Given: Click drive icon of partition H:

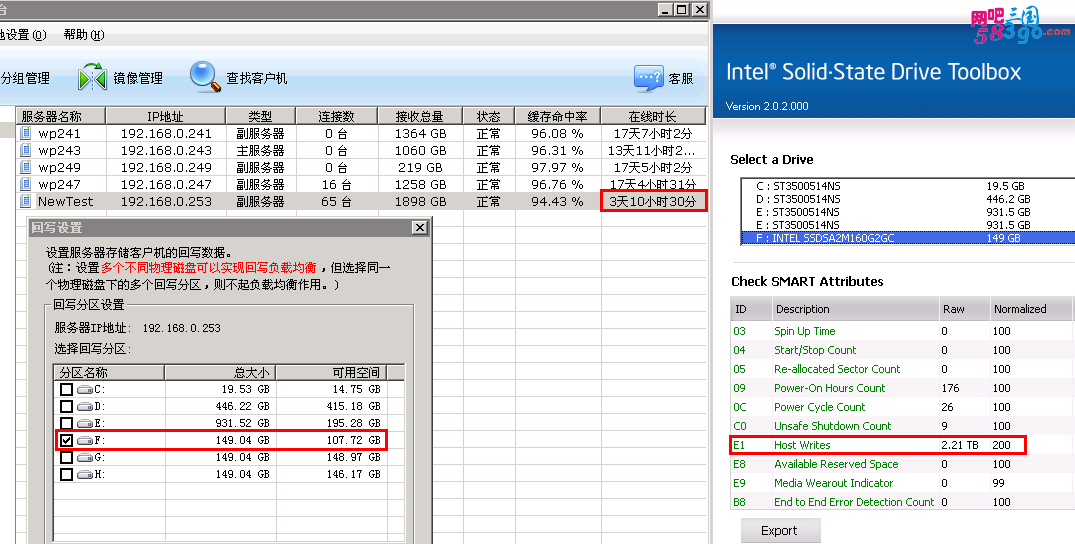Looking at the screenshot, I should pos(85,475).
